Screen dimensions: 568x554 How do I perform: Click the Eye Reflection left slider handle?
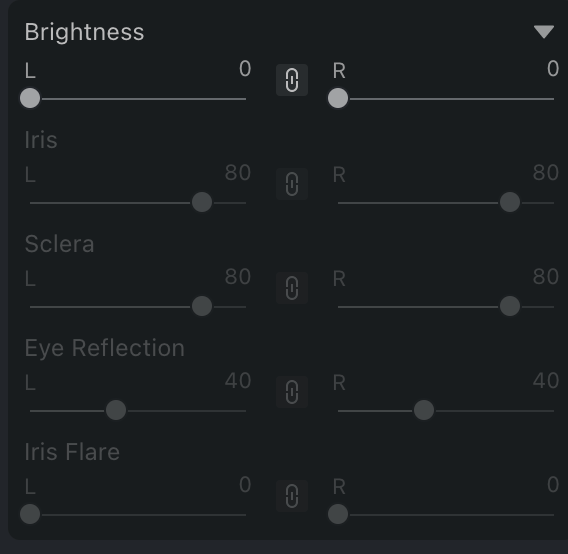pyautogui.click(x=116, y=410)
